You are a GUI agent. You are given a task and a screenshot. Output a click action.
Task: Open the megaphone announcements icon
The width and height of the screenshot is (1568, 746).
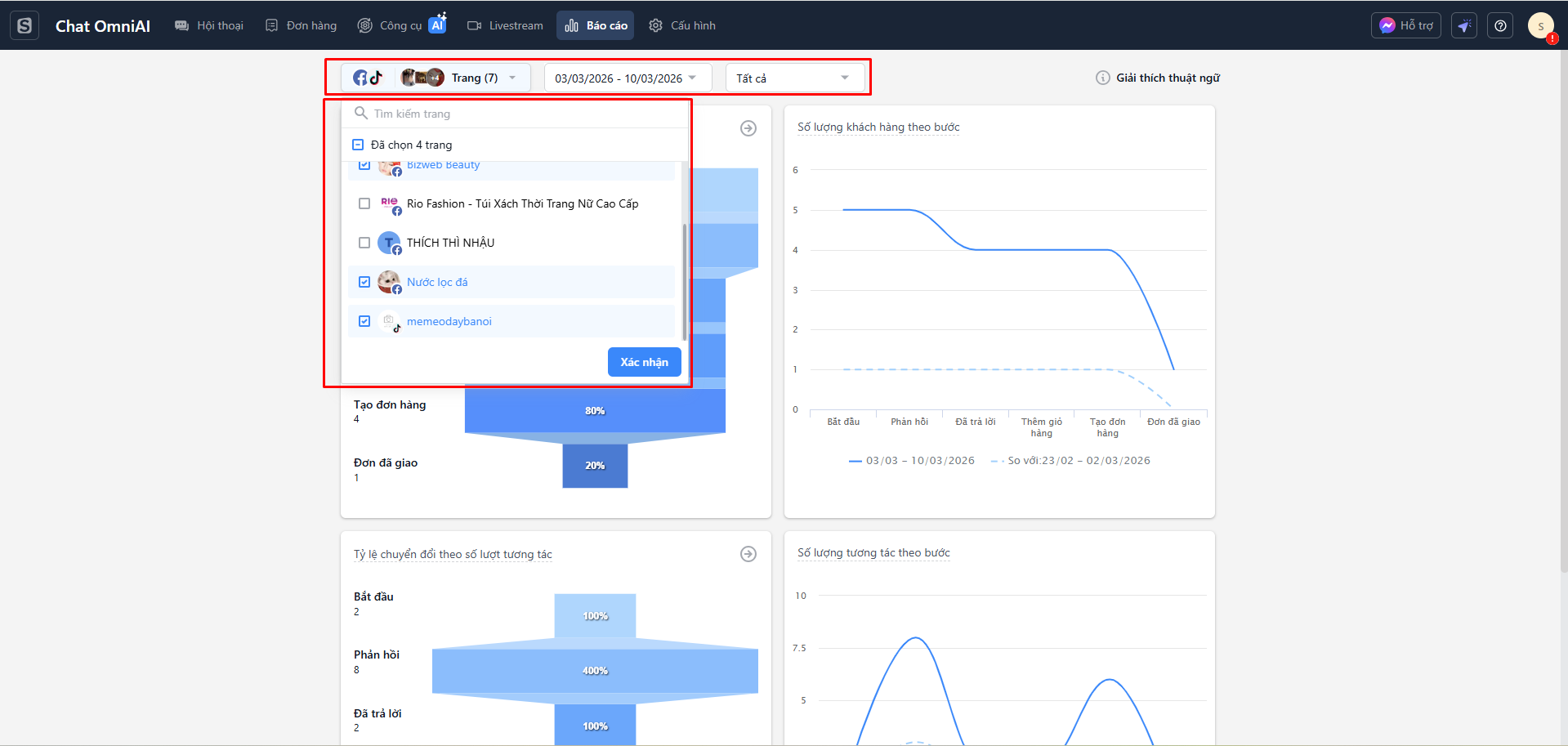click(1464, 25)
